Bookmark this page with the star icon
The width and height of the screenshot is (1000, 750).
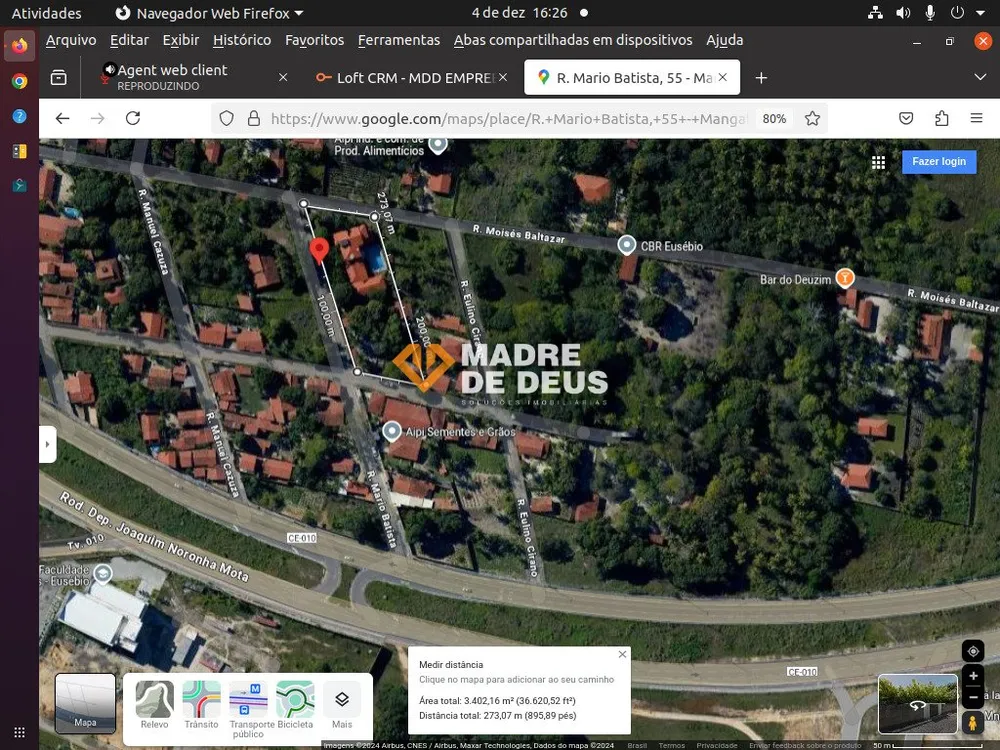(x=812, y=119)
